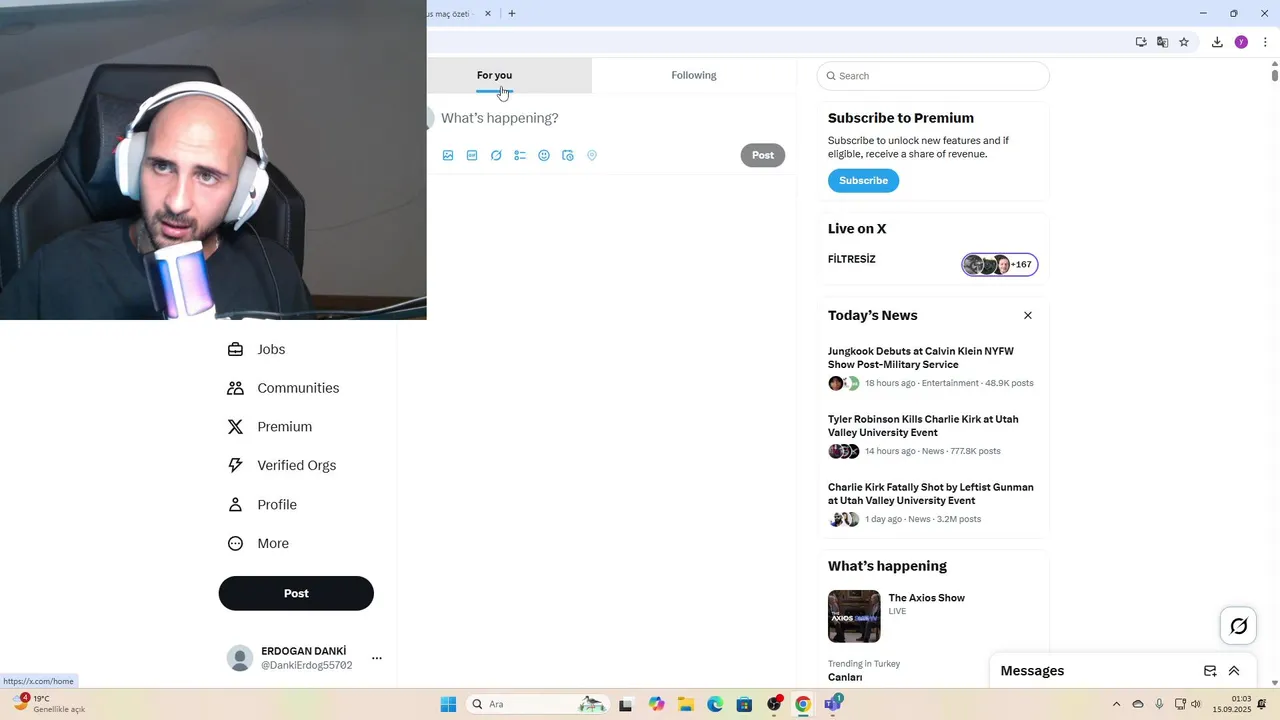This screenshot has height=720, width=1280.
Task: Click the translate page icon in Chrome
Action: tap(1162, 42)
